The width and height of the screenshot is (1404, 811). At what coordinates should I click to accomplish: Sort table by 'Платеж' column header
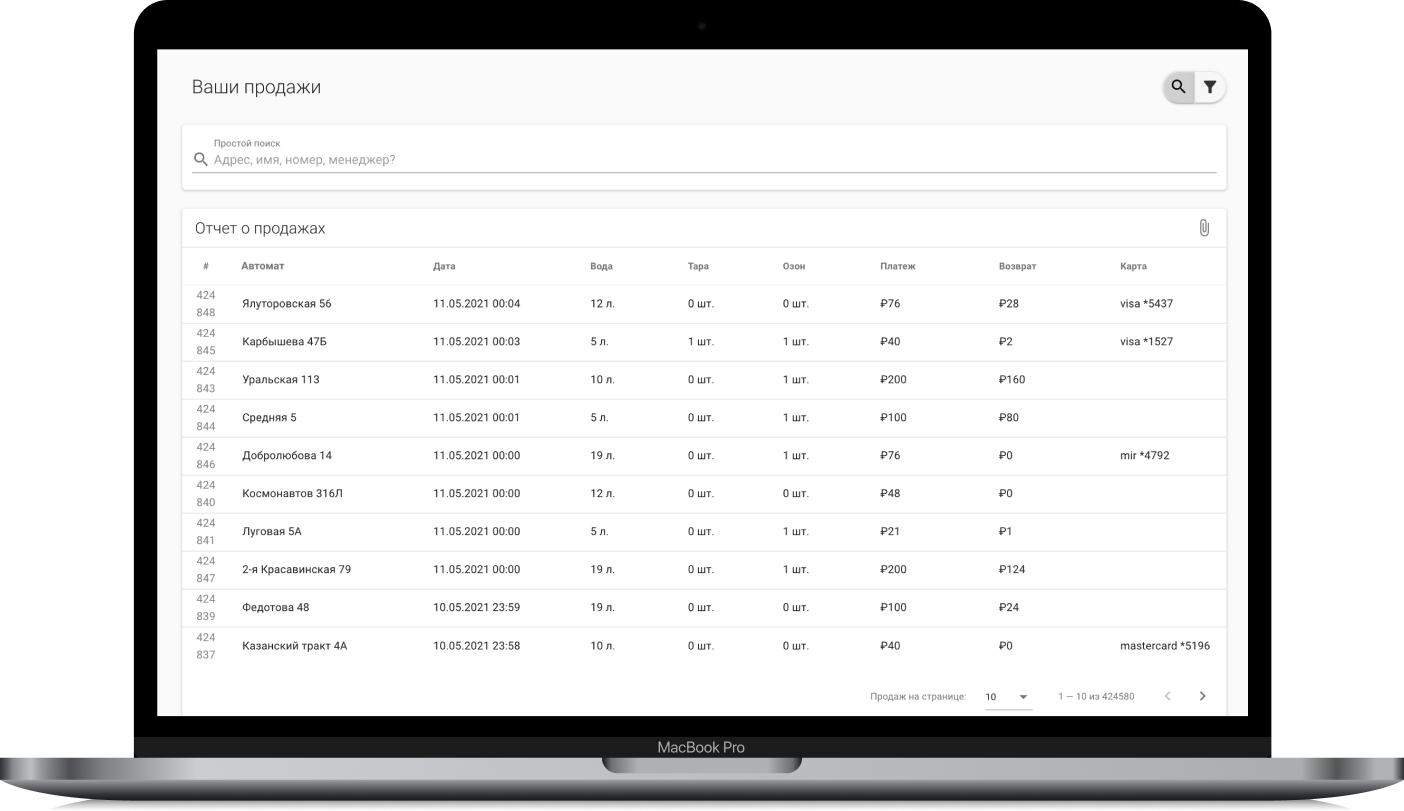897,266
